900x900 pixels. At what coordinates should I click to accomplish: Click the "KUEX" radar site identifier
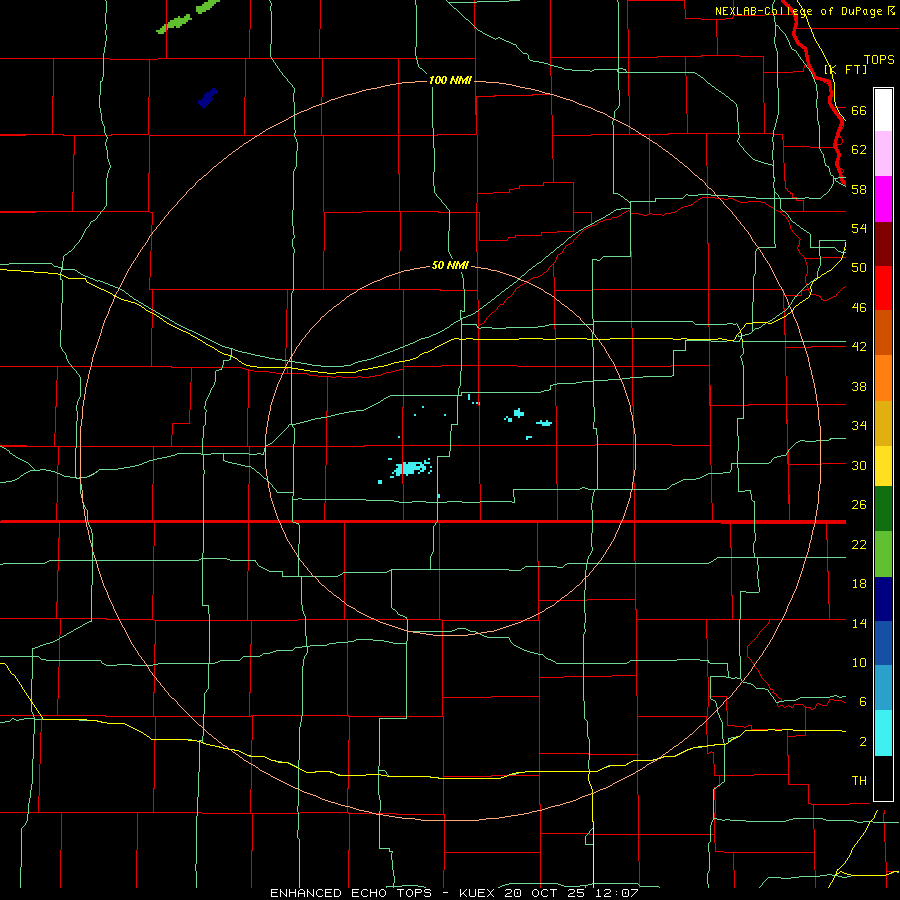pos(476,893)
